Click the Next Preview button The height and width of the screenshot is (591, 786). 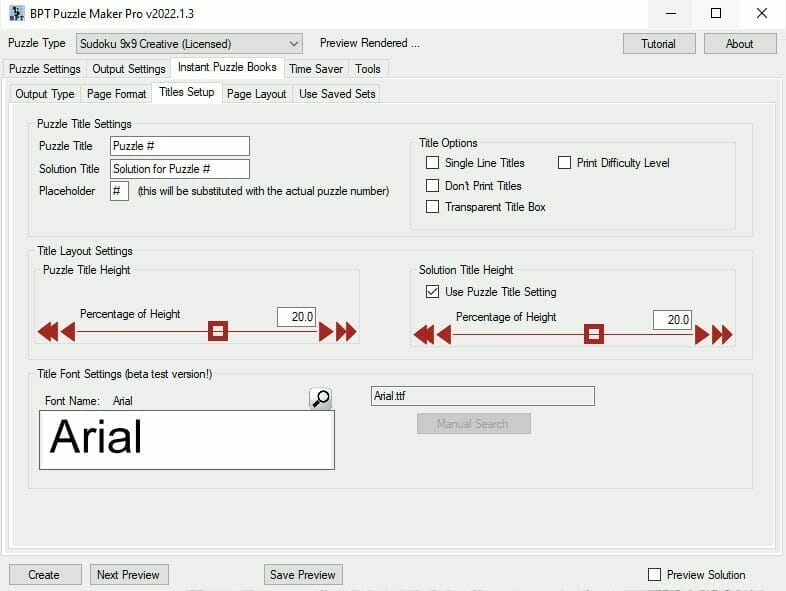click(x=129, y=574)
